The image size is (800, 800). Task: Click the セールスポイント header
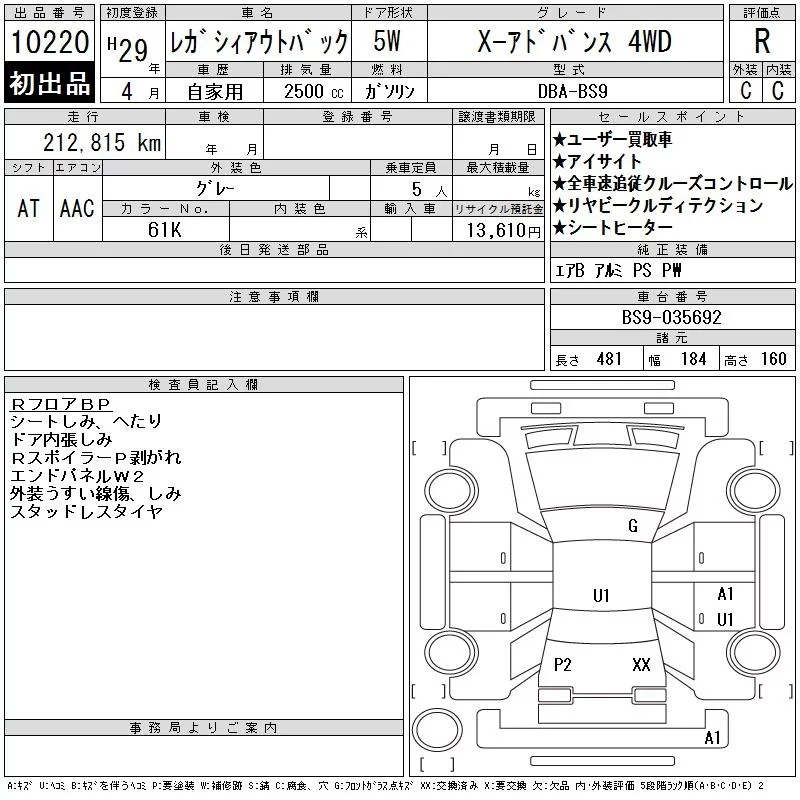pos(672,117)
